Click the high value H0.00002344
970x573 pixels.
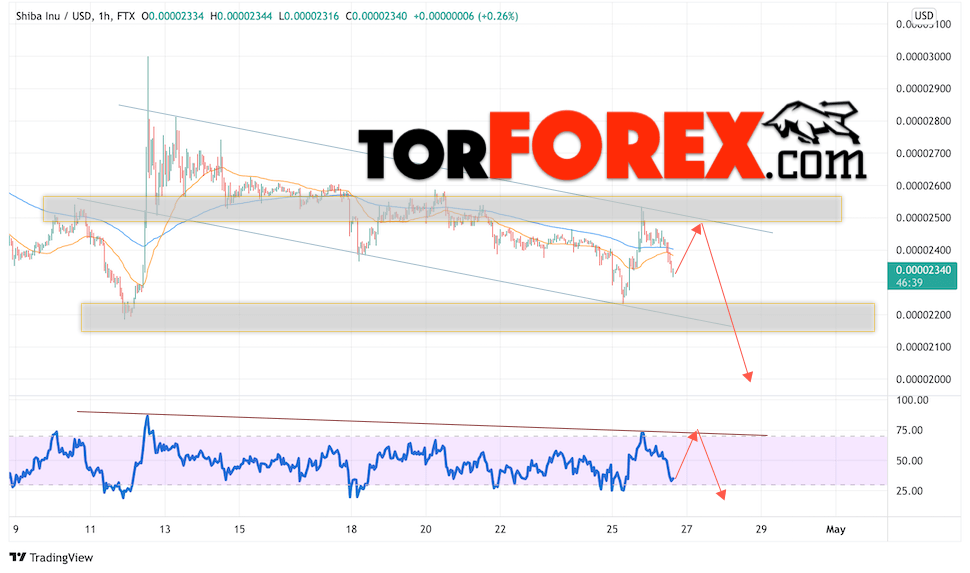241,17
